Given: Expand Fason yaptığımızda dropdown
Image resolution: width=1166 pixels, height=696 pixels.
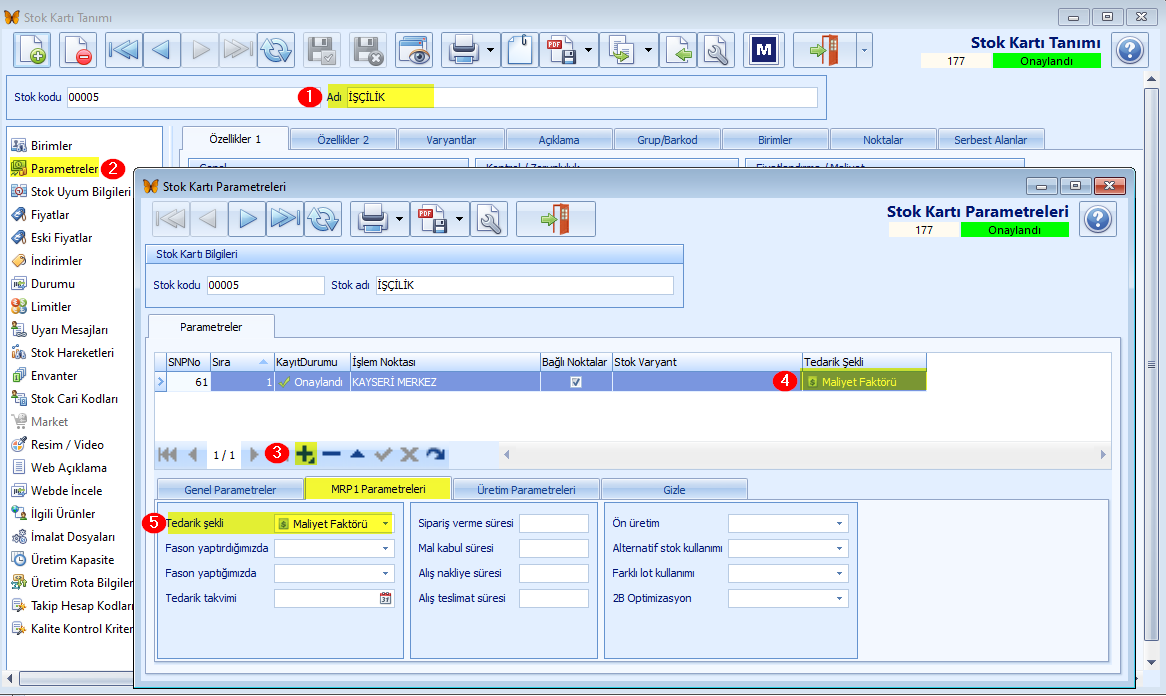Looking at the screenshot, I should tap(385, 573).
